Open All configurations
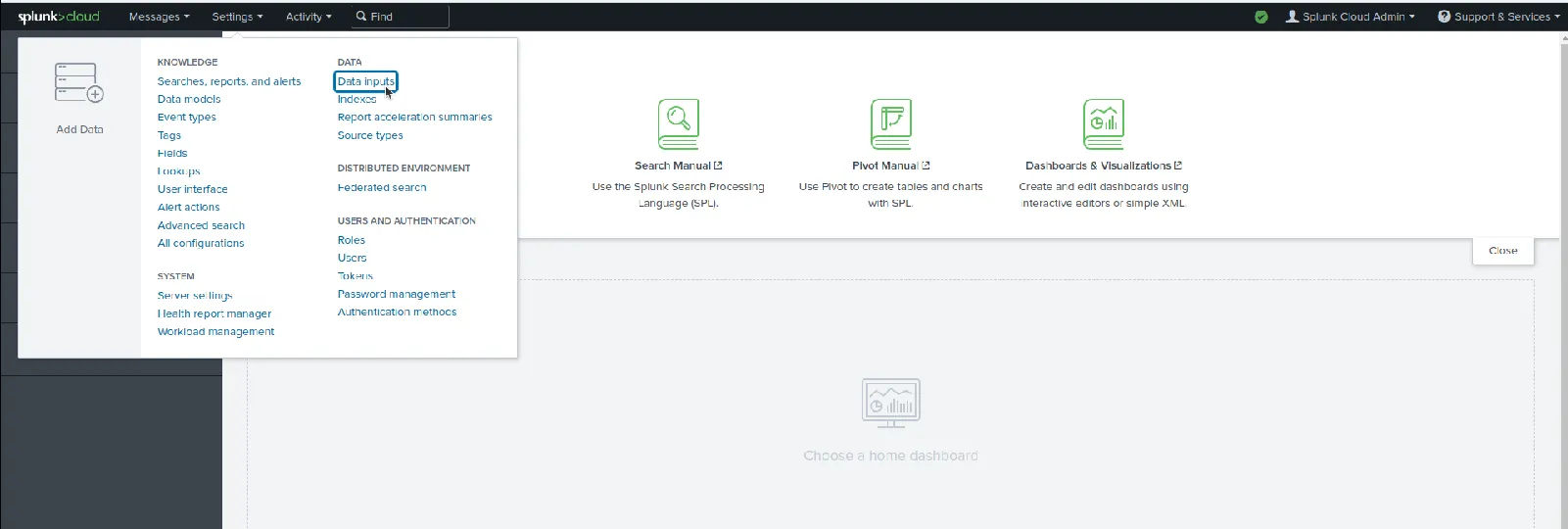Viewport: 1568px width, 529px height. (201, 243)
